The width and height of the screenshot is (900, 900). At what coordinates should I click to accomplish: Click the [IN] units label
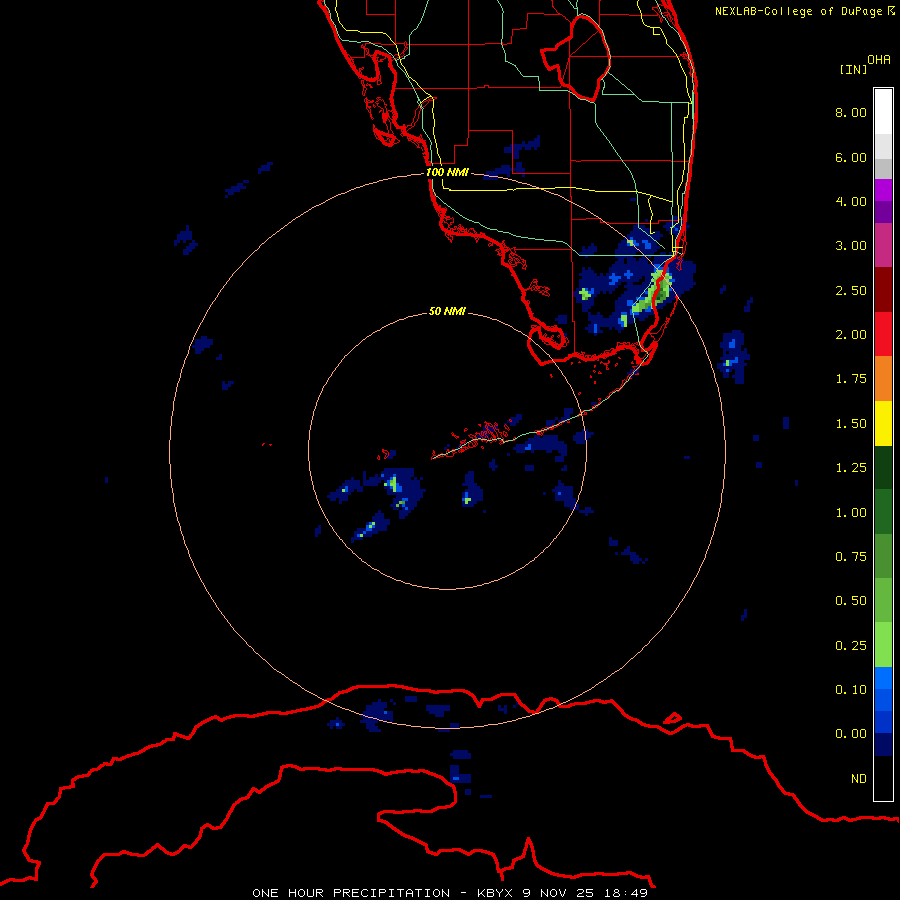[x=854, y=69]
